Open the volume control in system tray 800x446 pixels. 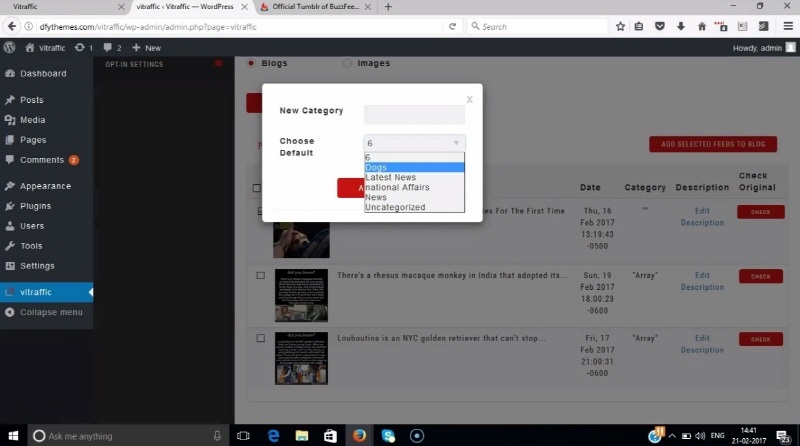point(700,436)
